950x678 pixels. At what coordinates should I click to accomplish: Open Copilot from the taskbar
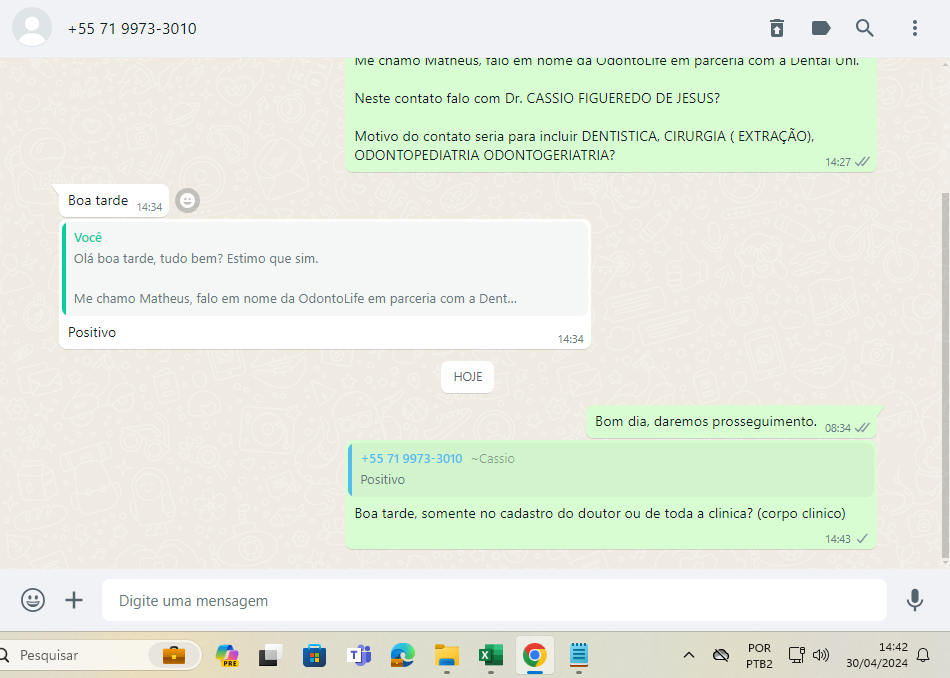[227, 655]
